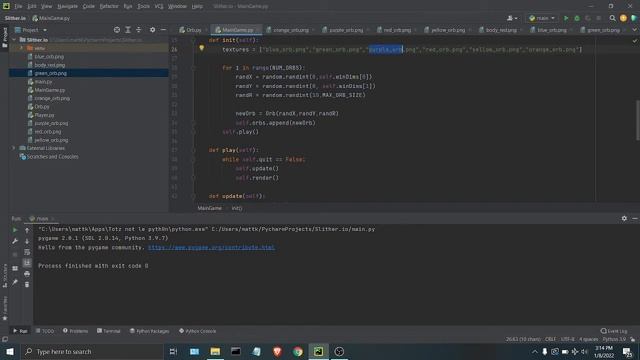Viewport: 640px width, 360px height.
Task: Click the Select Opened File target icon
Action: coord(117,30)
